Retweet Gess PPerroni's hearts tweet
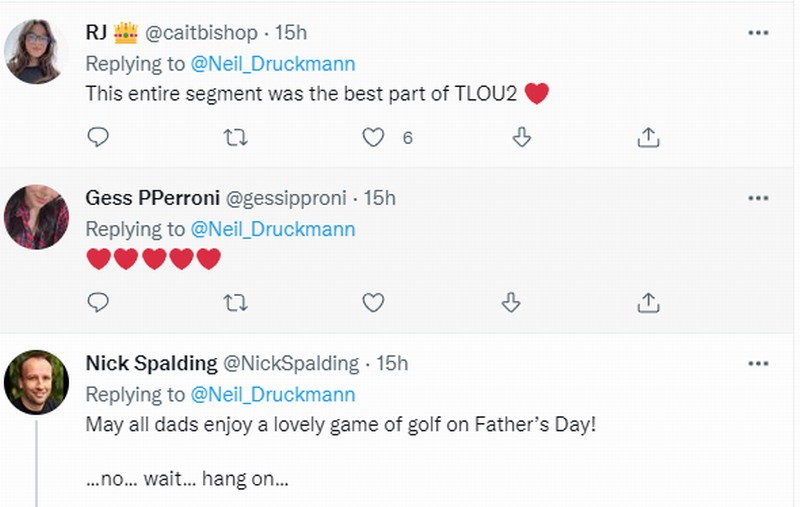 click(235, 301)
